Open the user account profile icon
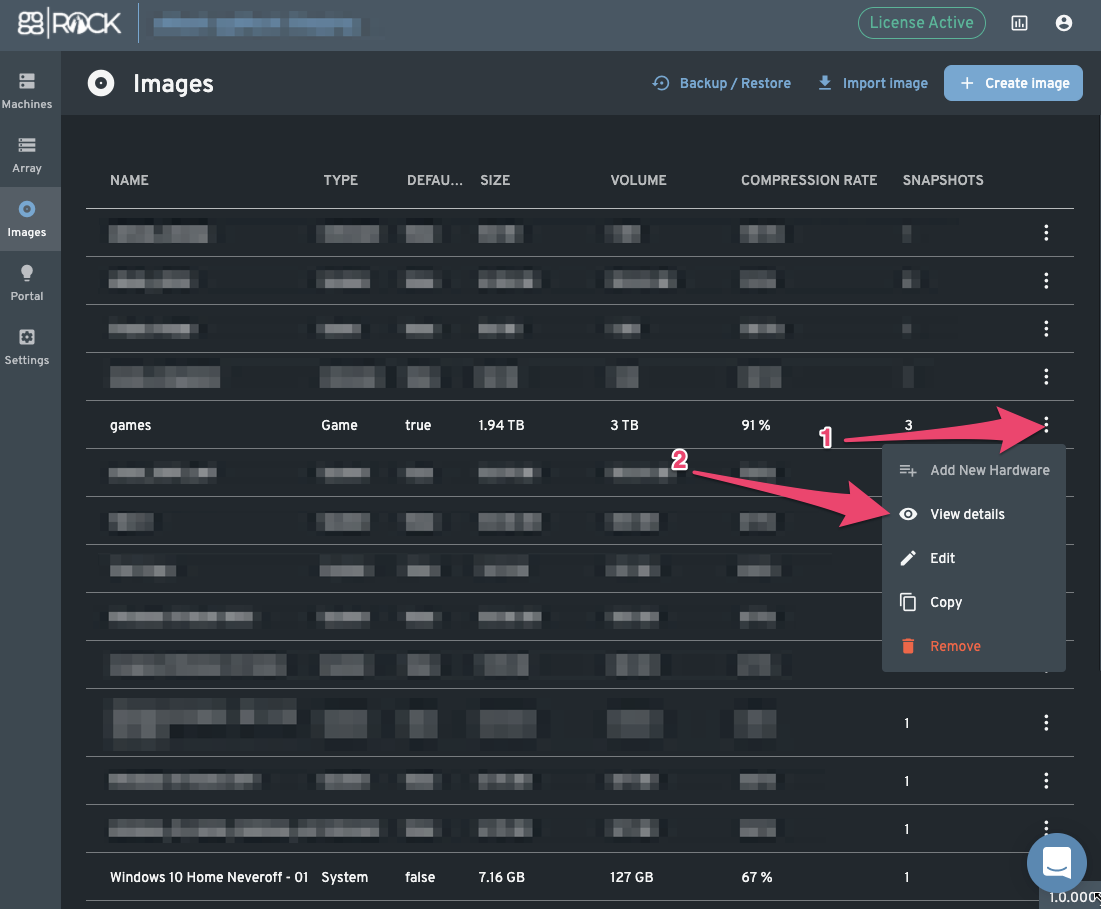Image resolution: width=1101 pixels, height=909 pixels. (x=1064, y=23)
